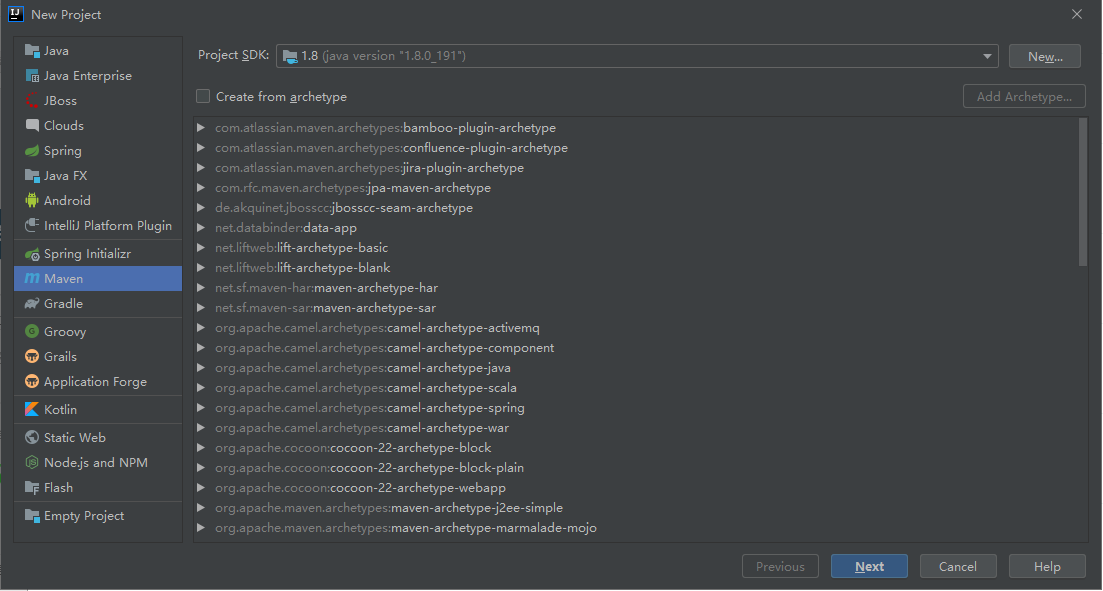The image size is (1103, 591).
Task: Select maven-archetype-marmalade-mojo row
Action: click(637, 528)
